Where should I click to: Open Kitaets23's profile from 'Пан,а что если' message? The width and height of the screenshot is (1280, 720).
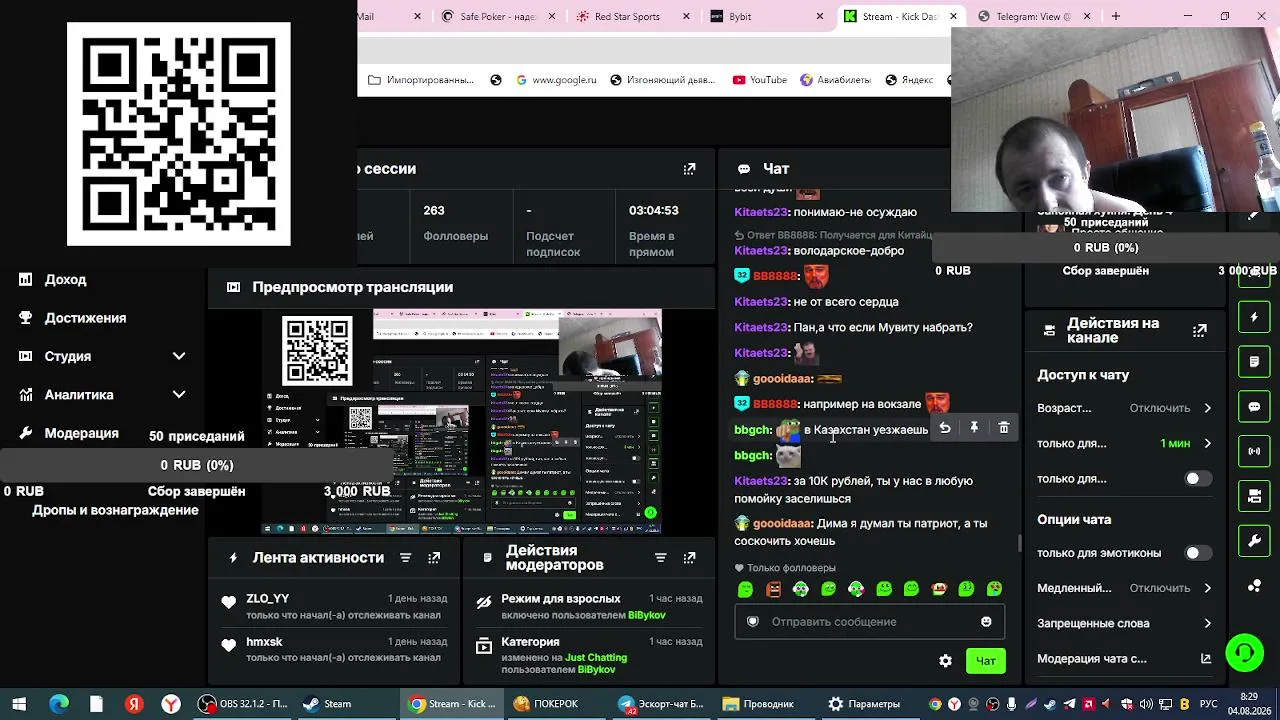point(762,327)
